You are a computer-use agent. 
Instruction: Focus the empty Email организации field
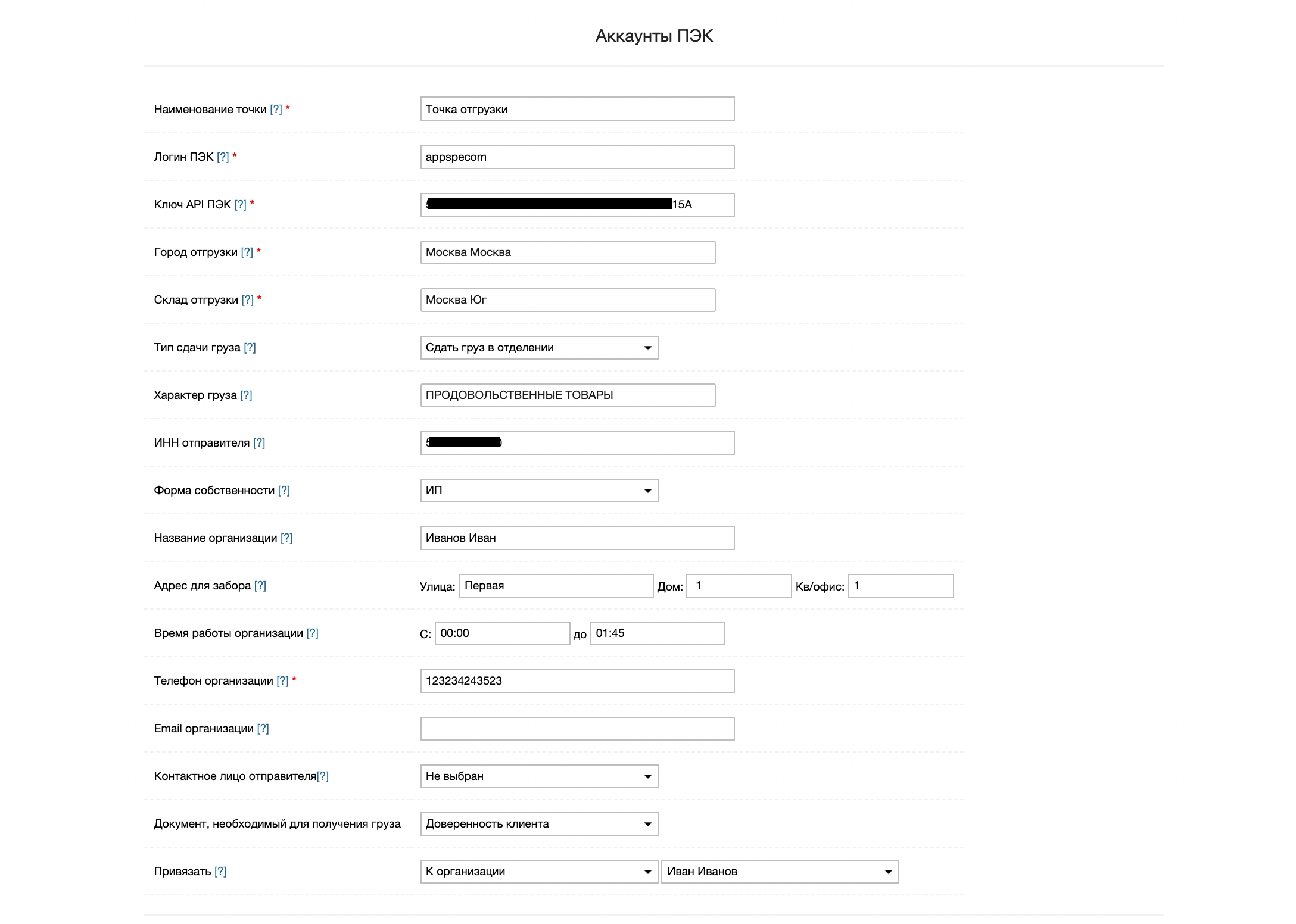pos(577,729)
